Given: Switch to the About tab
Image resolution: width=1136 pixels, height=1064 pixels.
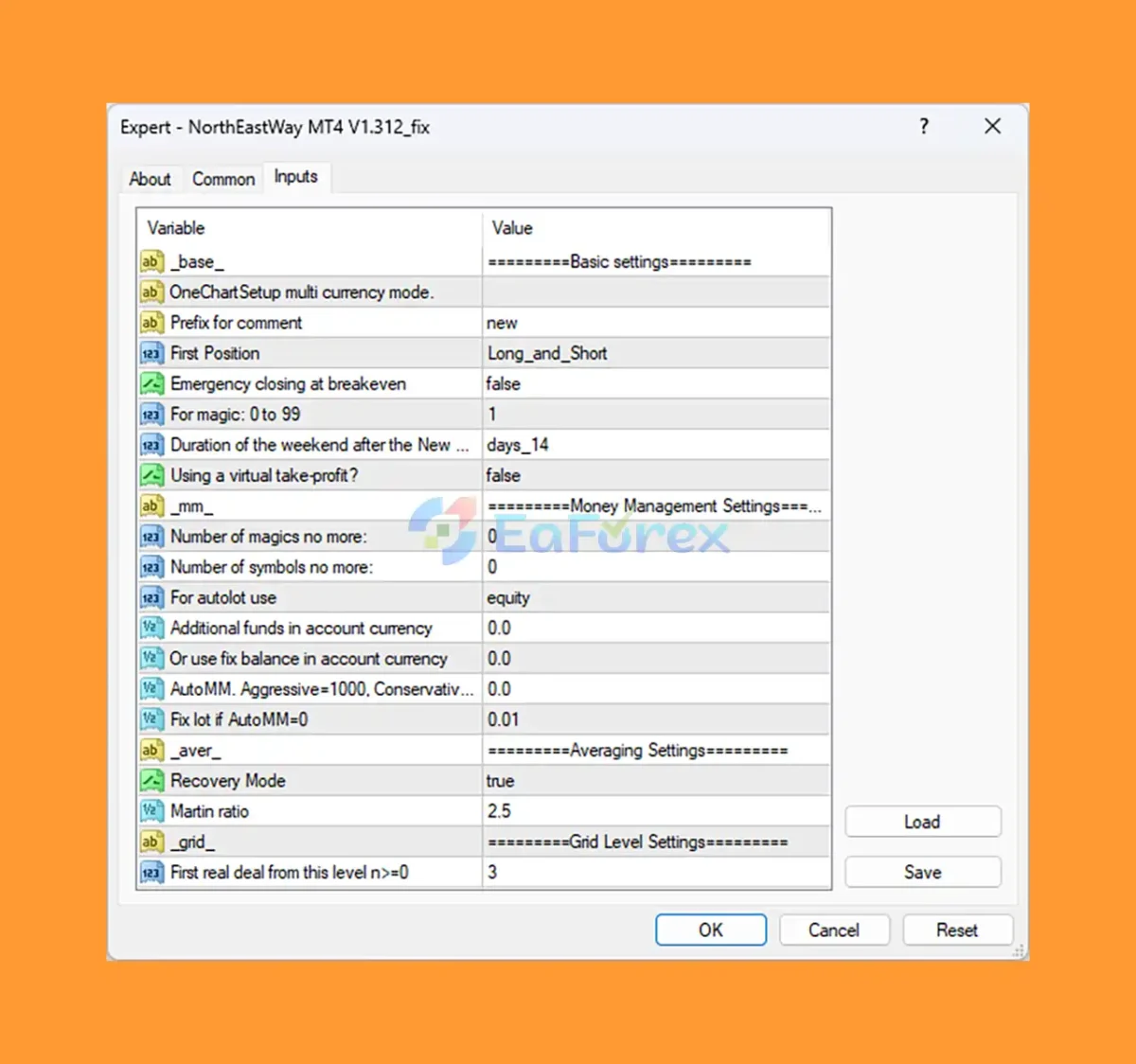Looking at the screenshot, I should click(150, 179).
